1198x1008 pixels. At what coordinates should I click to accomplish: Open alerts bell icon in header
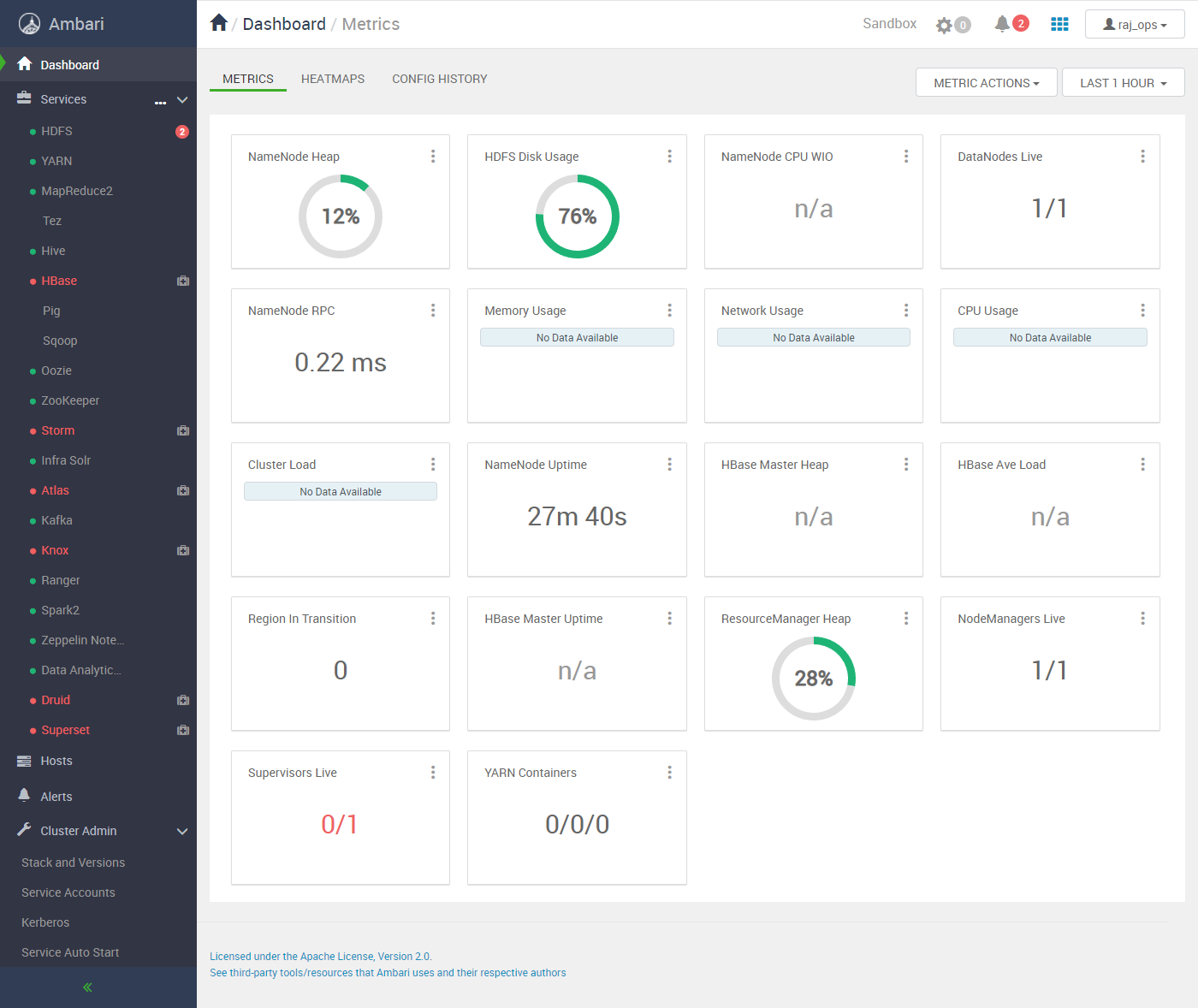(x=1002, y=24)
